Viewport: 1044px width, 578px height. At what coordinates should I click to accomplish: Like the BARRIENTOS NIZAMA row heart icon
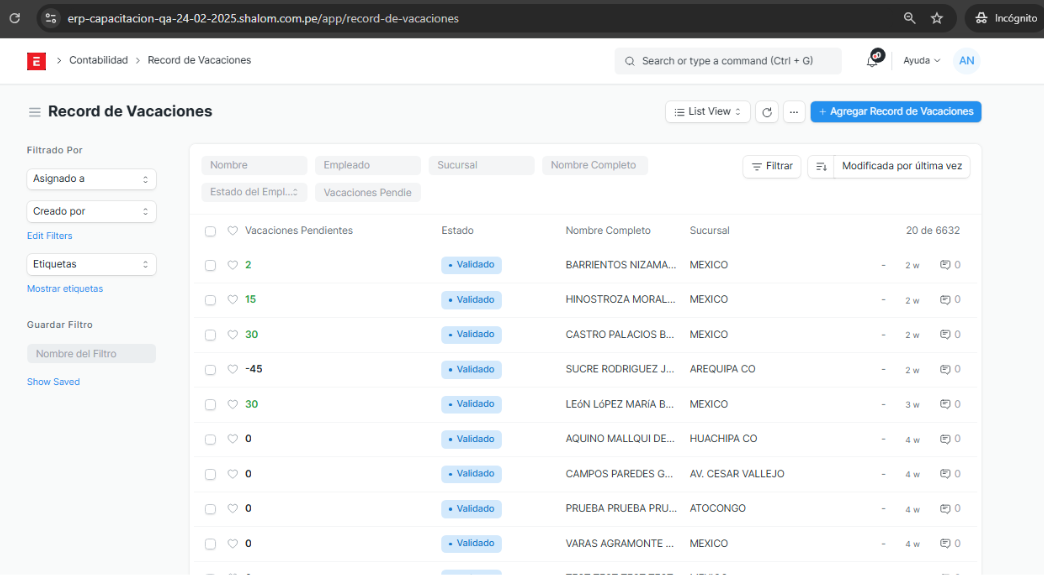point(233,265)
